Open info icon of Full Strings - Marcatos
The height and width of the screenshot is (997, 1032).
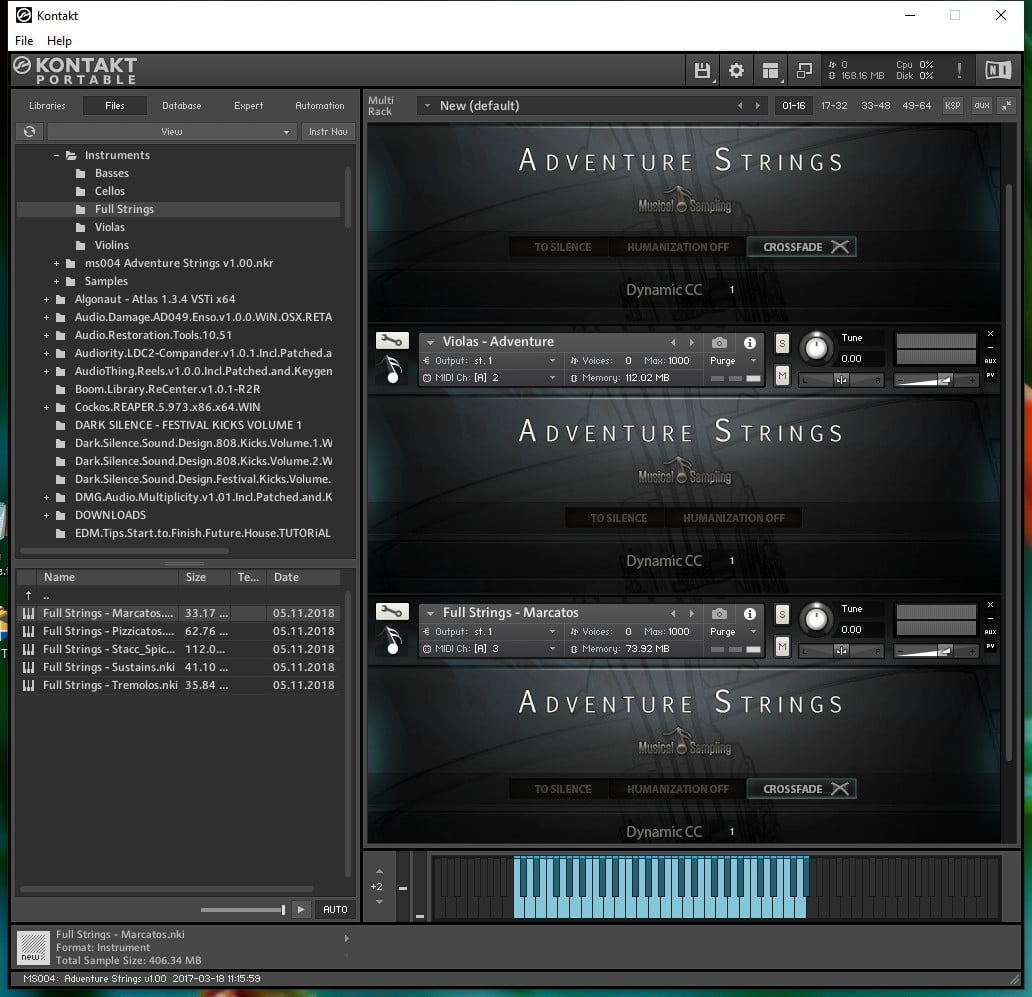(750, 613)
